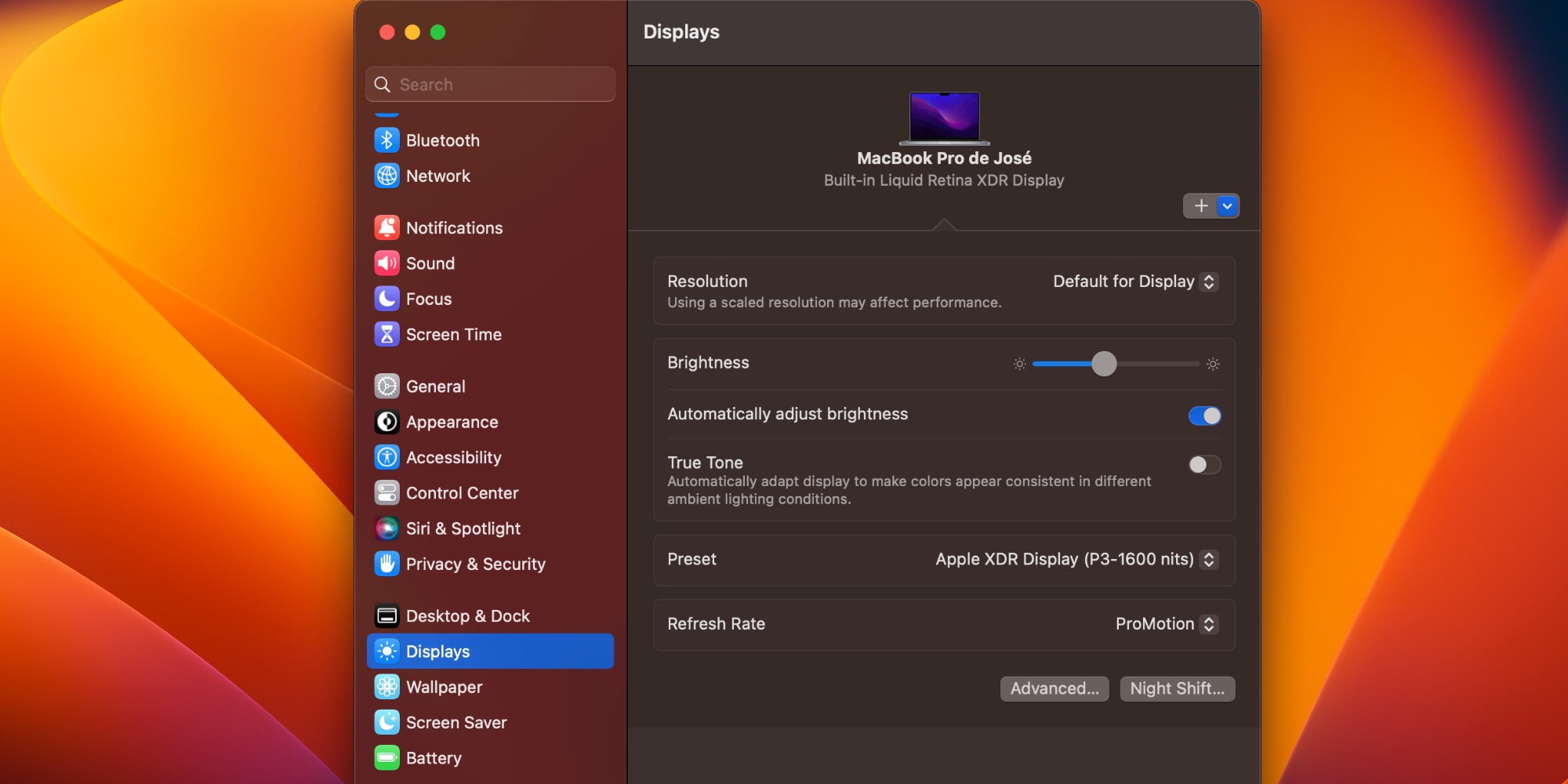Adjust the Brightness slider
Image resolution: width=1568 pixels, height=784 pixels.
pos(1105,364)
